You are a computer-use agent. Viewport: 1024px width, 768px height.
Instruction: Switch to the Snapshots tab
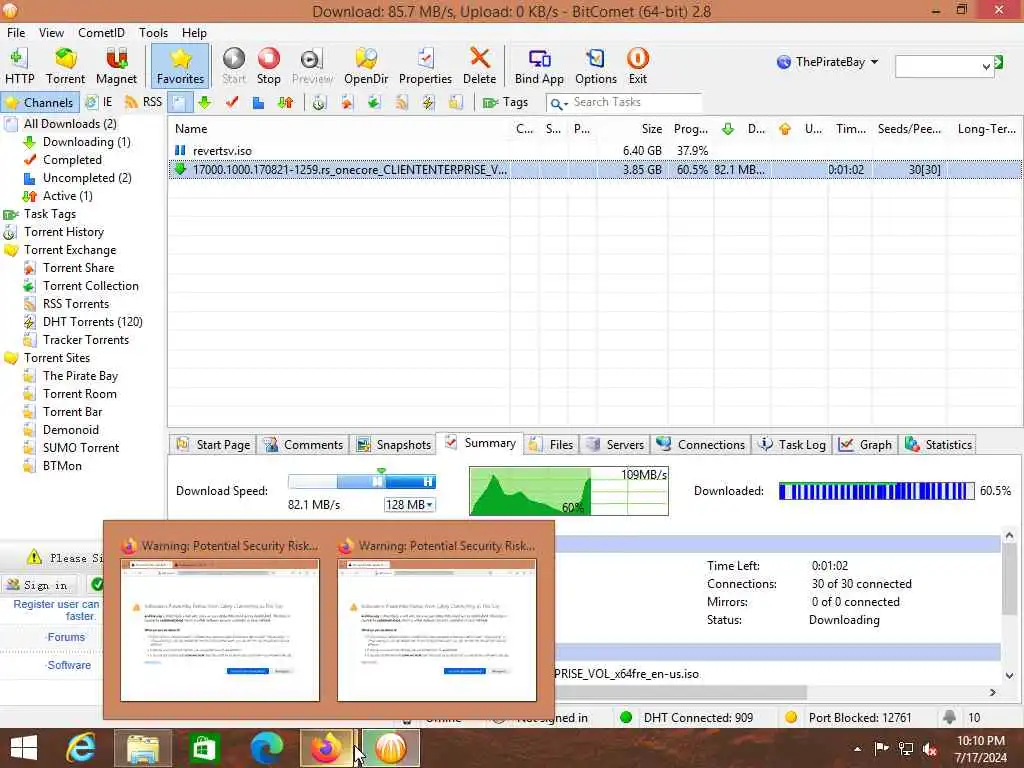[393, 445]
